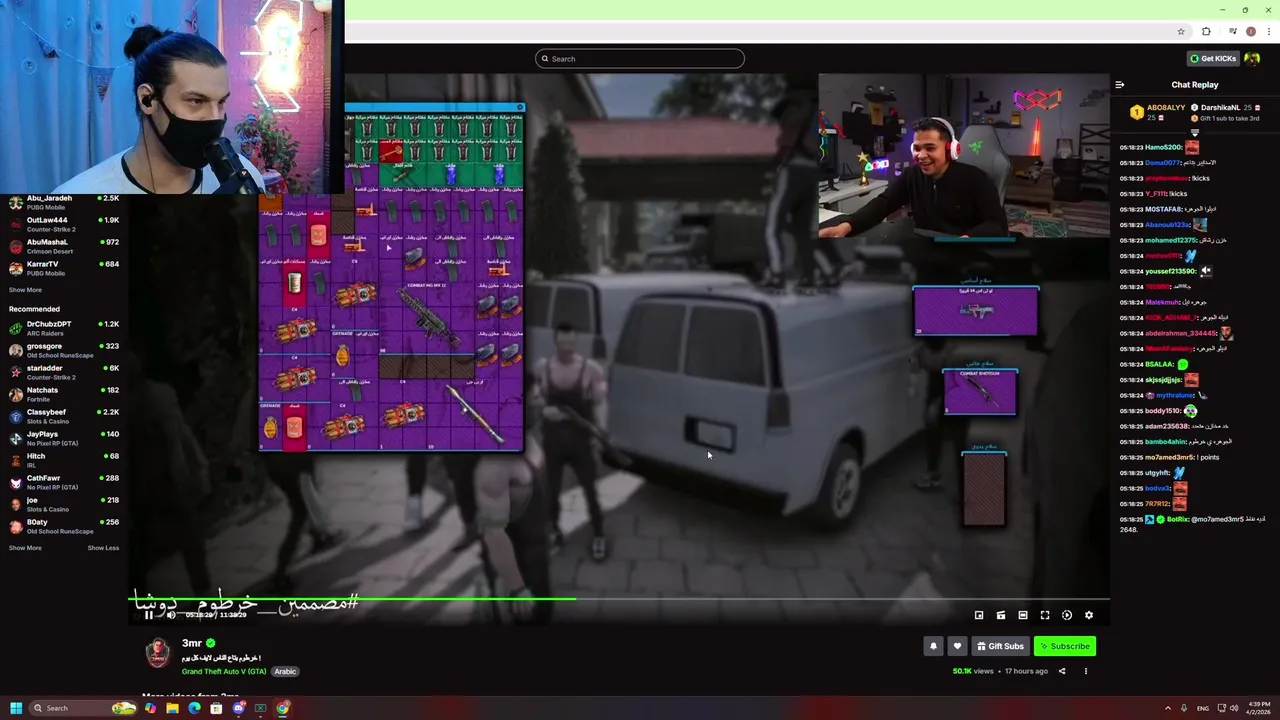This screenshot has height=720, width=1280.
Task: Open joe recommended channel
Action: pos(64,504)
